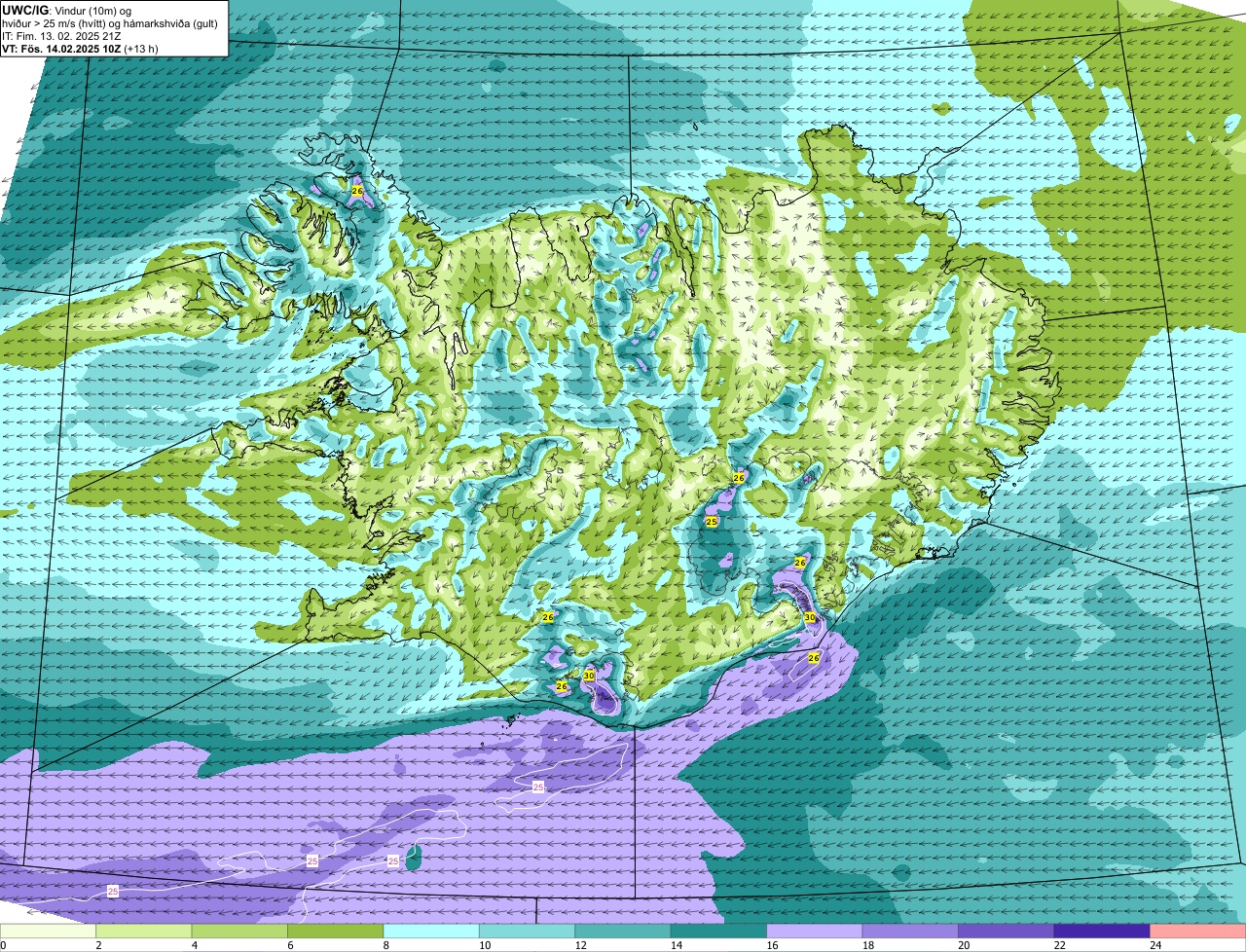Pick the 20–22 m/s violet legend swatch

click(x=1007, y=931)
